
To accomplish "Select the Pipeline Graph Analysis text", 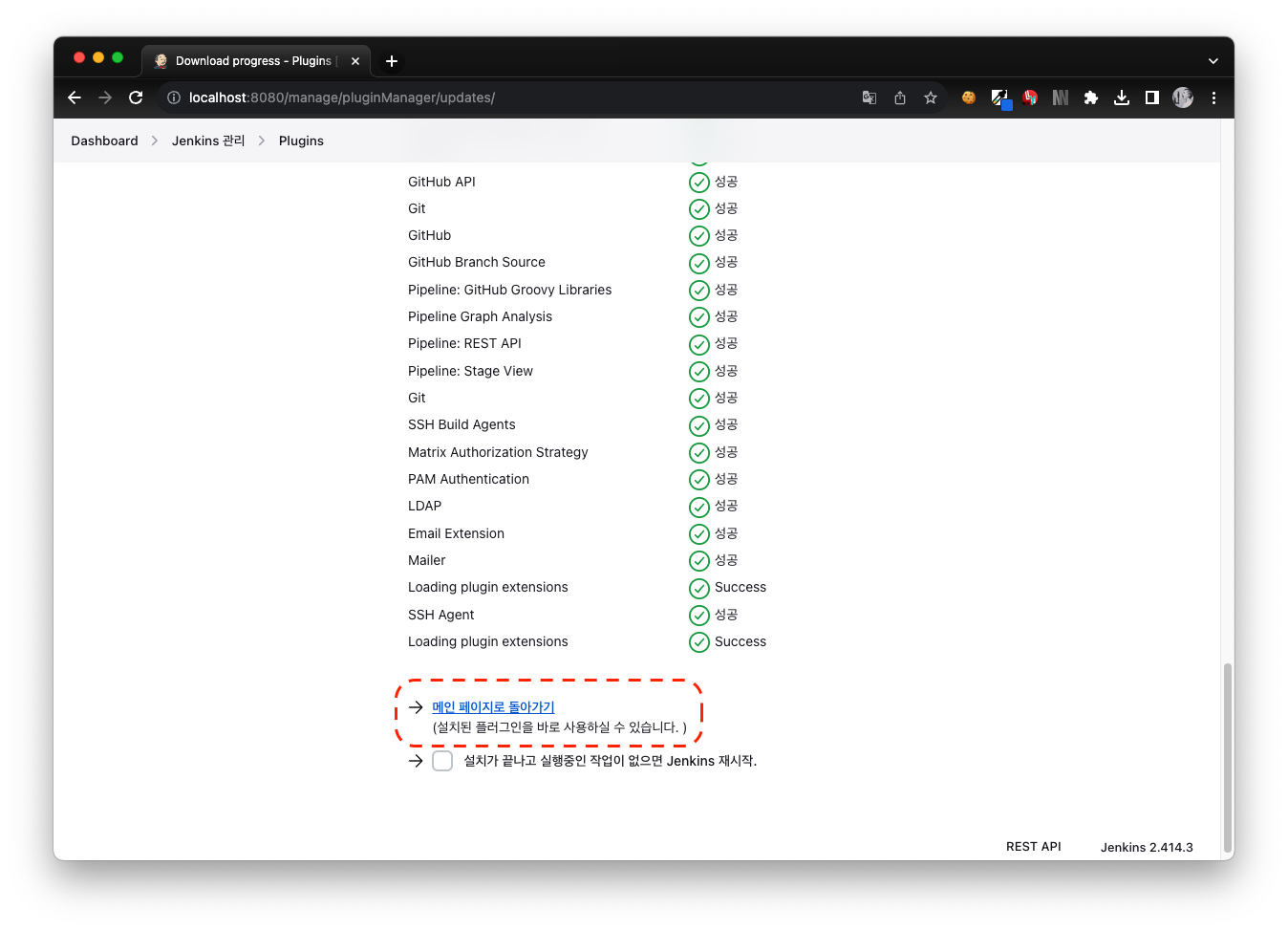I will pos(480,316).
